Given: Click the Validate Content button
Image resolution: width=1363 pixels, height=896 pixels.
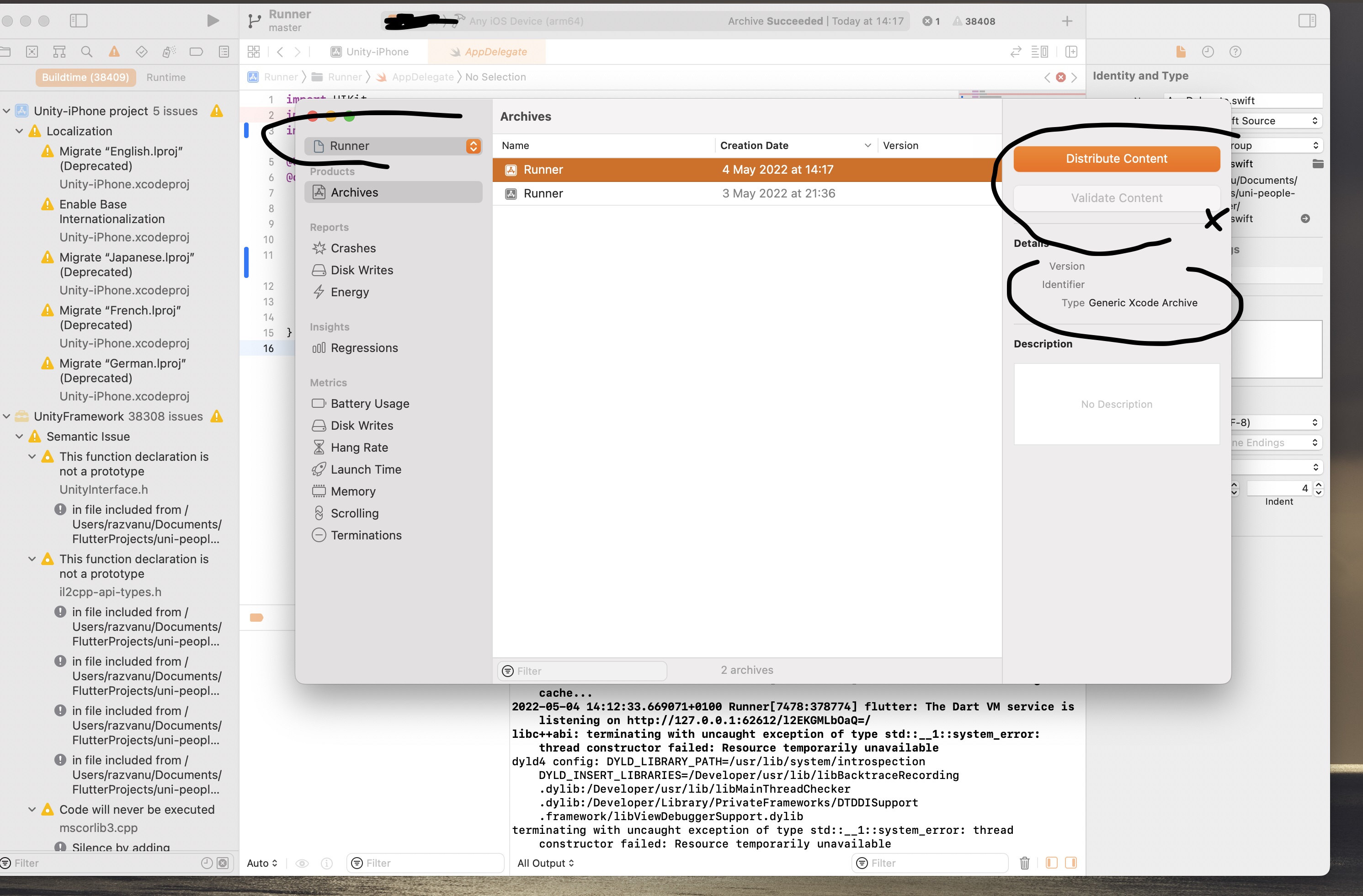Looking at the screenshot, I should [1116, 198].
